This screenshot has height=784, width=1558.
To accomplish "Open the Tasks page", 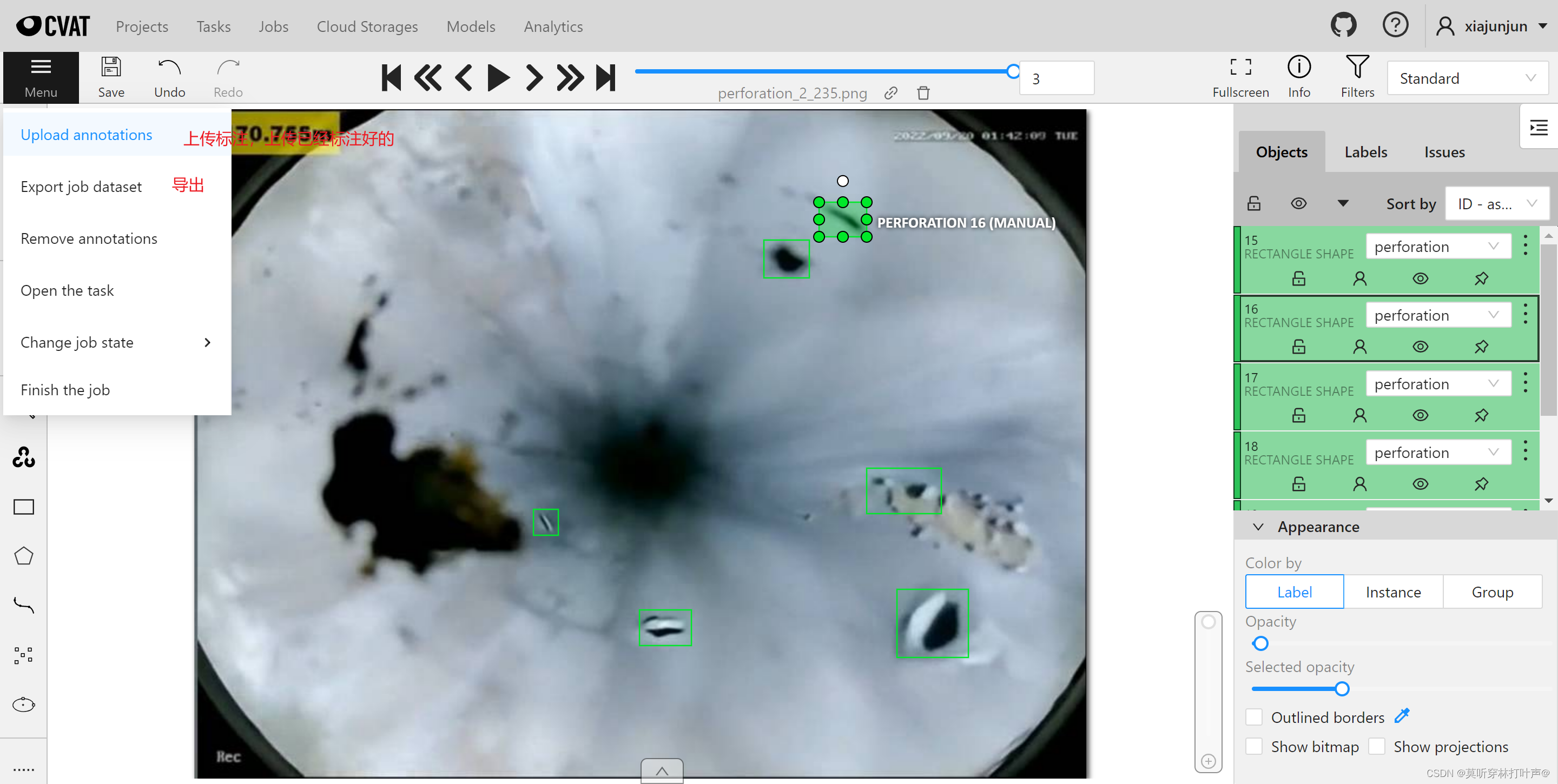I will [213, 26].
